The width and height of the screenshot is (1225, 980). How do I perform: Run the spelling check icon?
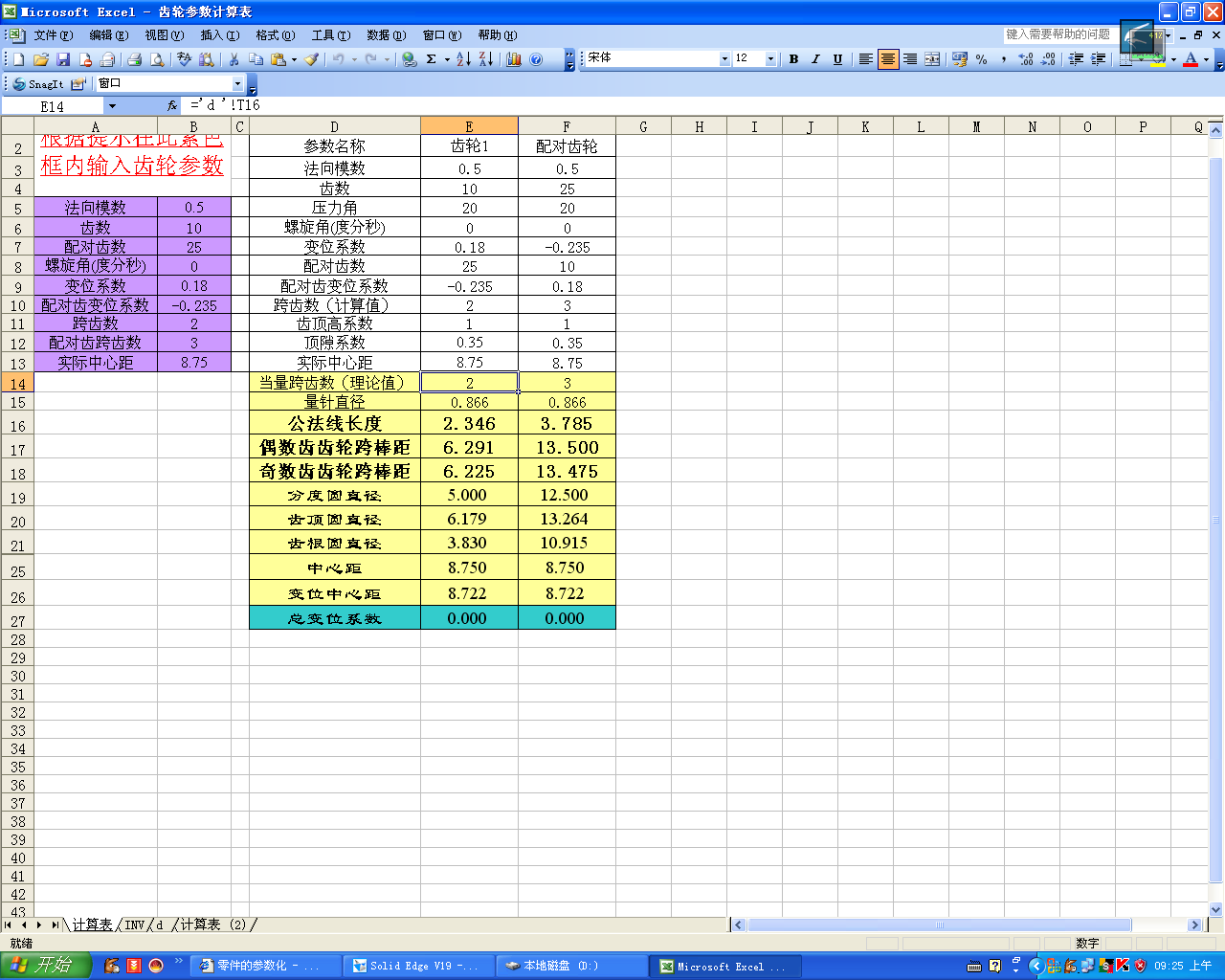(185, 59)
